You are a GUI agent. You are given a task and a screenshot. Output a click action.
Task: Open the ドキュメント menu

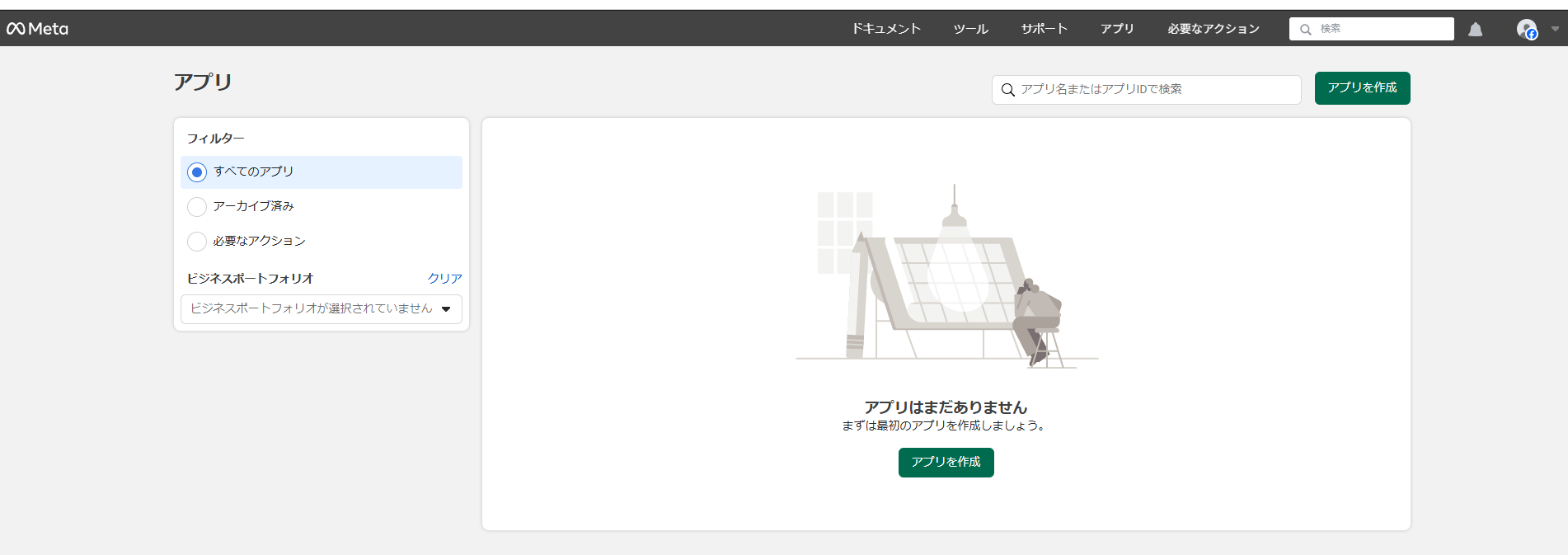pos(885,29)
